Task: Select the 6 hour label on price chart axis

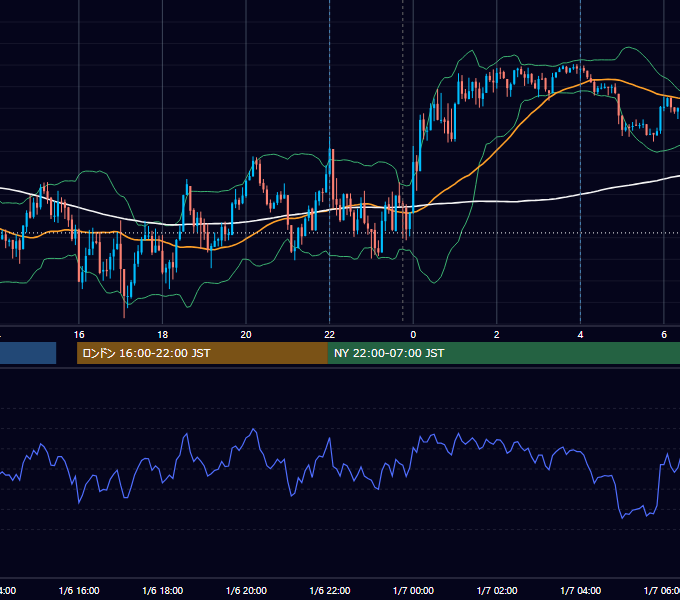Action: (x=664, y=334)
